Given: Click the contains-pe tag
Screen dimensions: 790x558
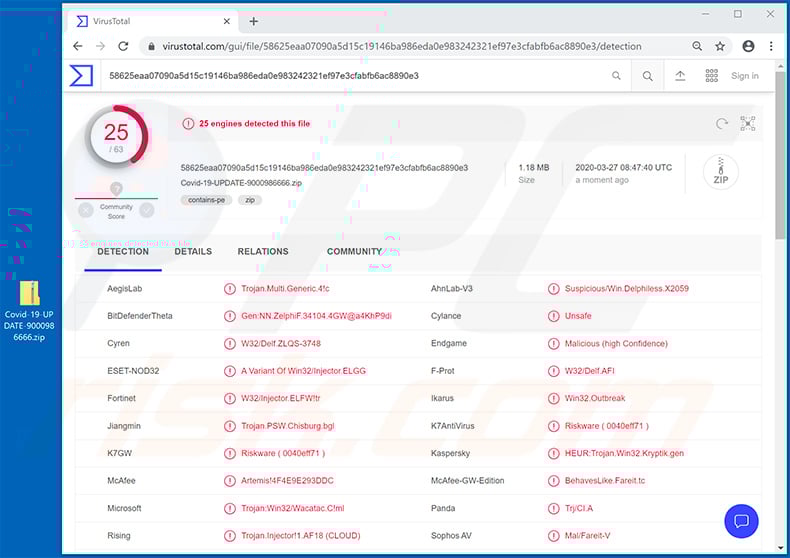Looking at the screenshot, I should click(x=207, y=200).
